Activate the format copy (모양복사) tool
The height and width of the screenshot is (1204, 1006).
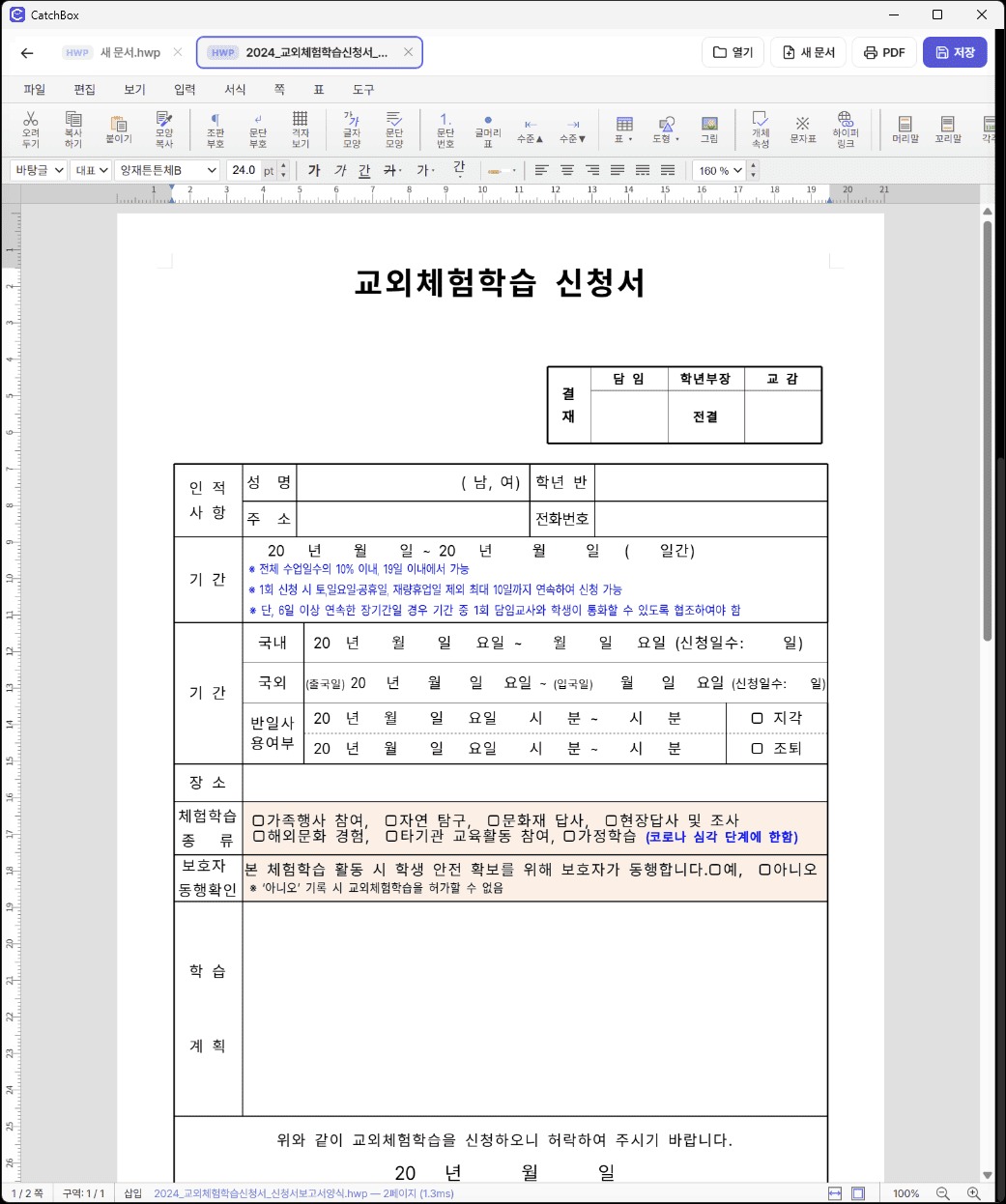[164, 129]
